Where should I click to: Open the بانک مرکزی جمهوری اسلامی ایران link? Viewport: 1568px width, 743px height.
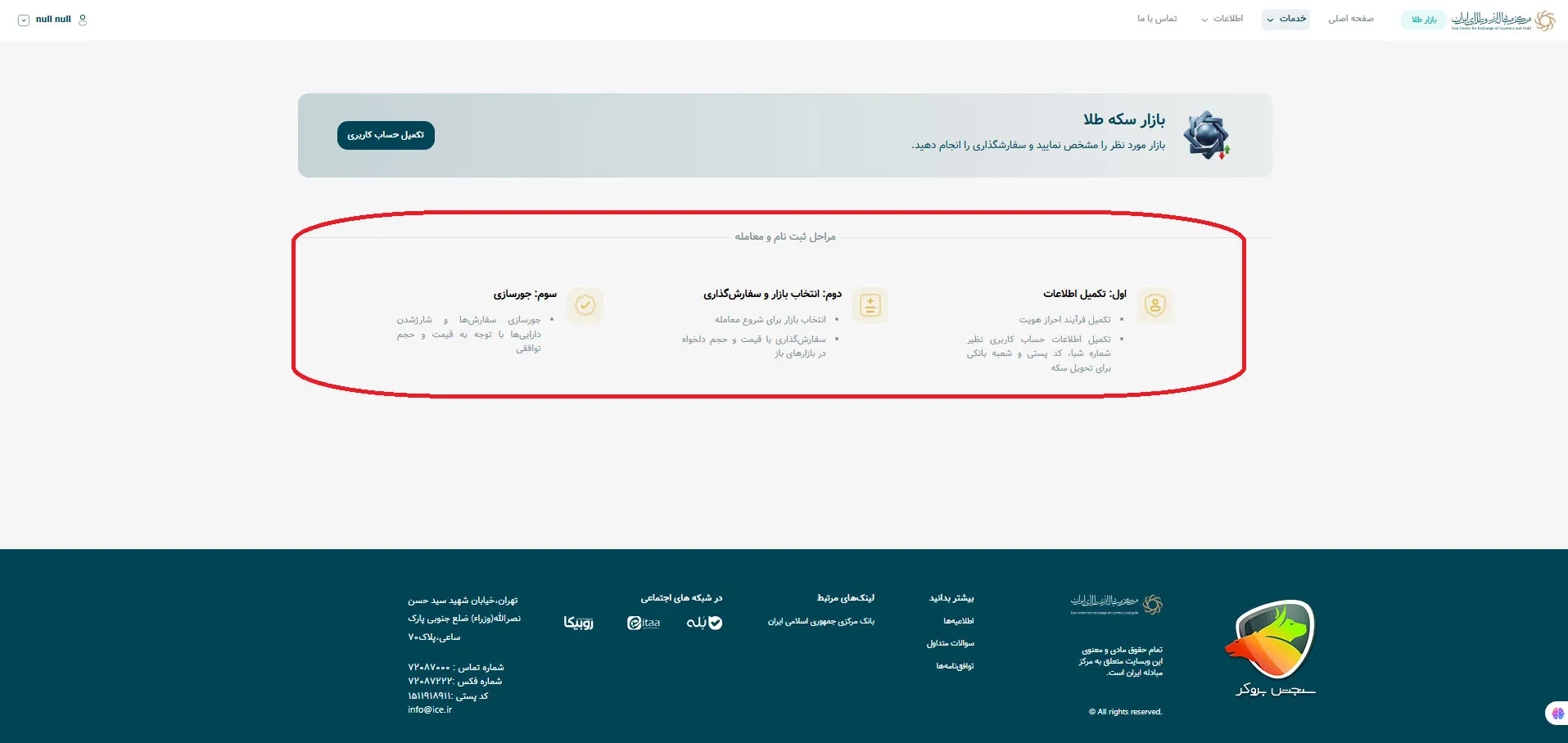(821, 622)
